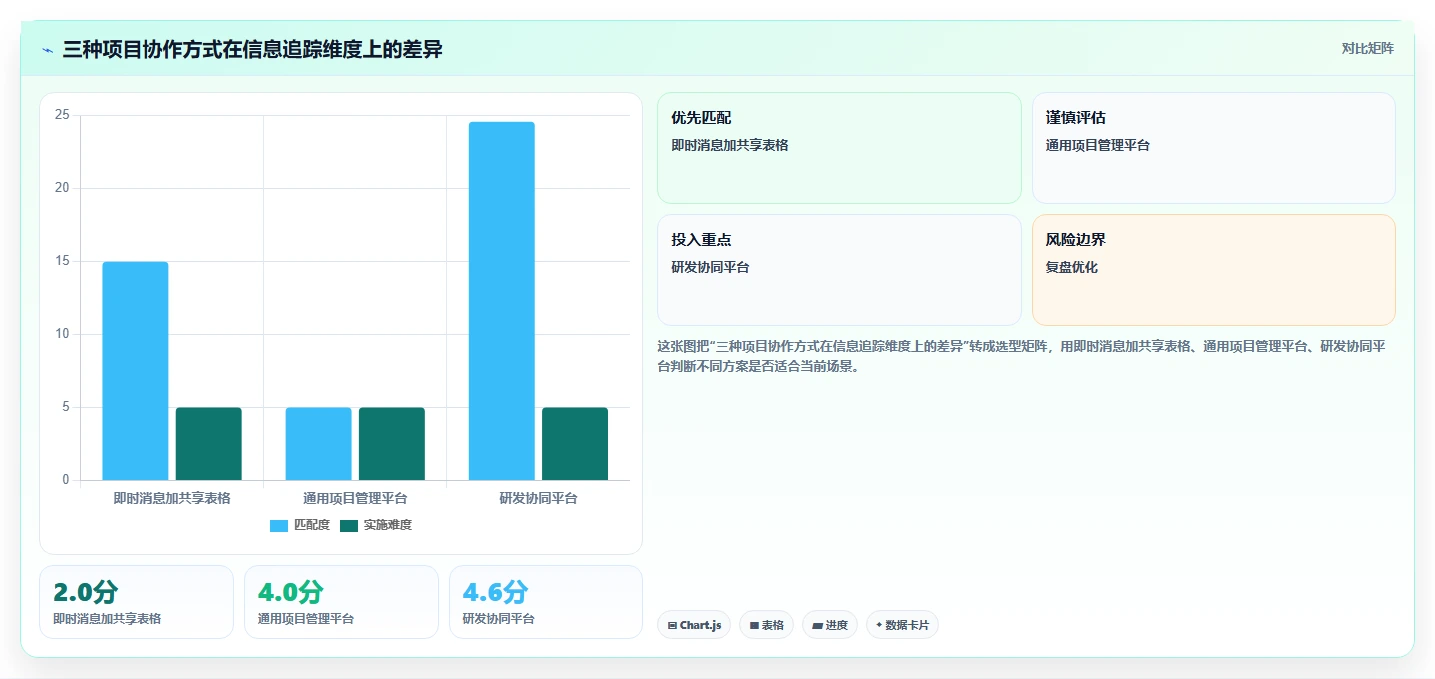The width and height of the screenshot is (1435, 679).
Task: Click the 匹配度 bar for 即时消息加共享表格
Action: 135,371
